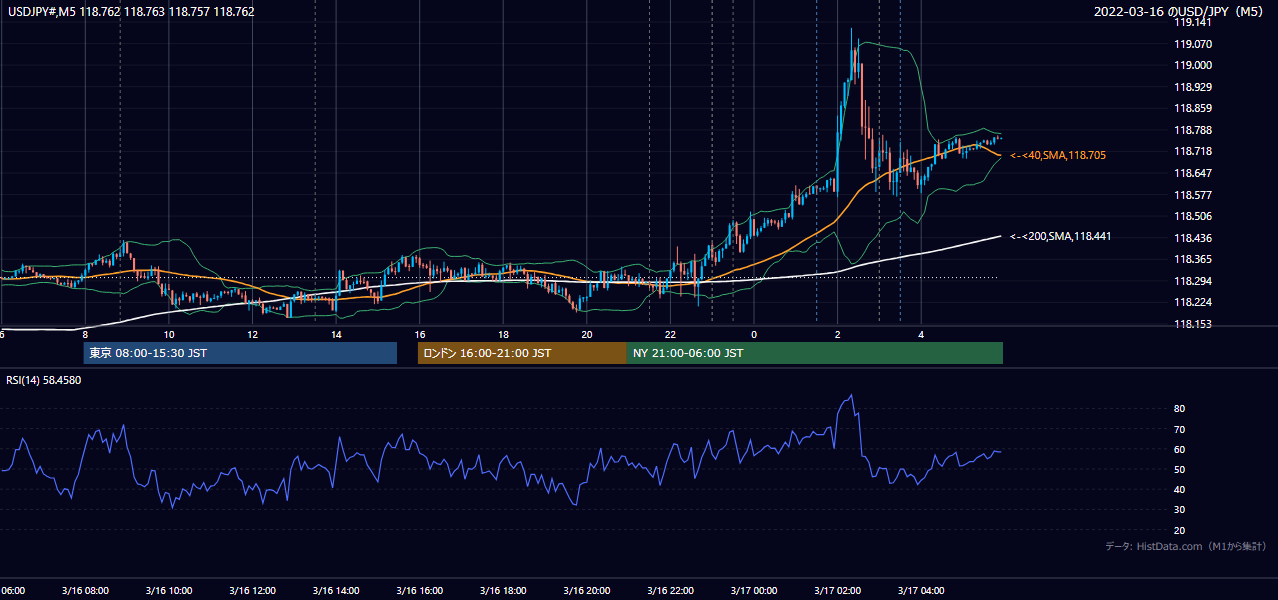The image size is (1278, 600).
Task: Click hour marker 14 under the price chart
Action: [x=336, y=335]
